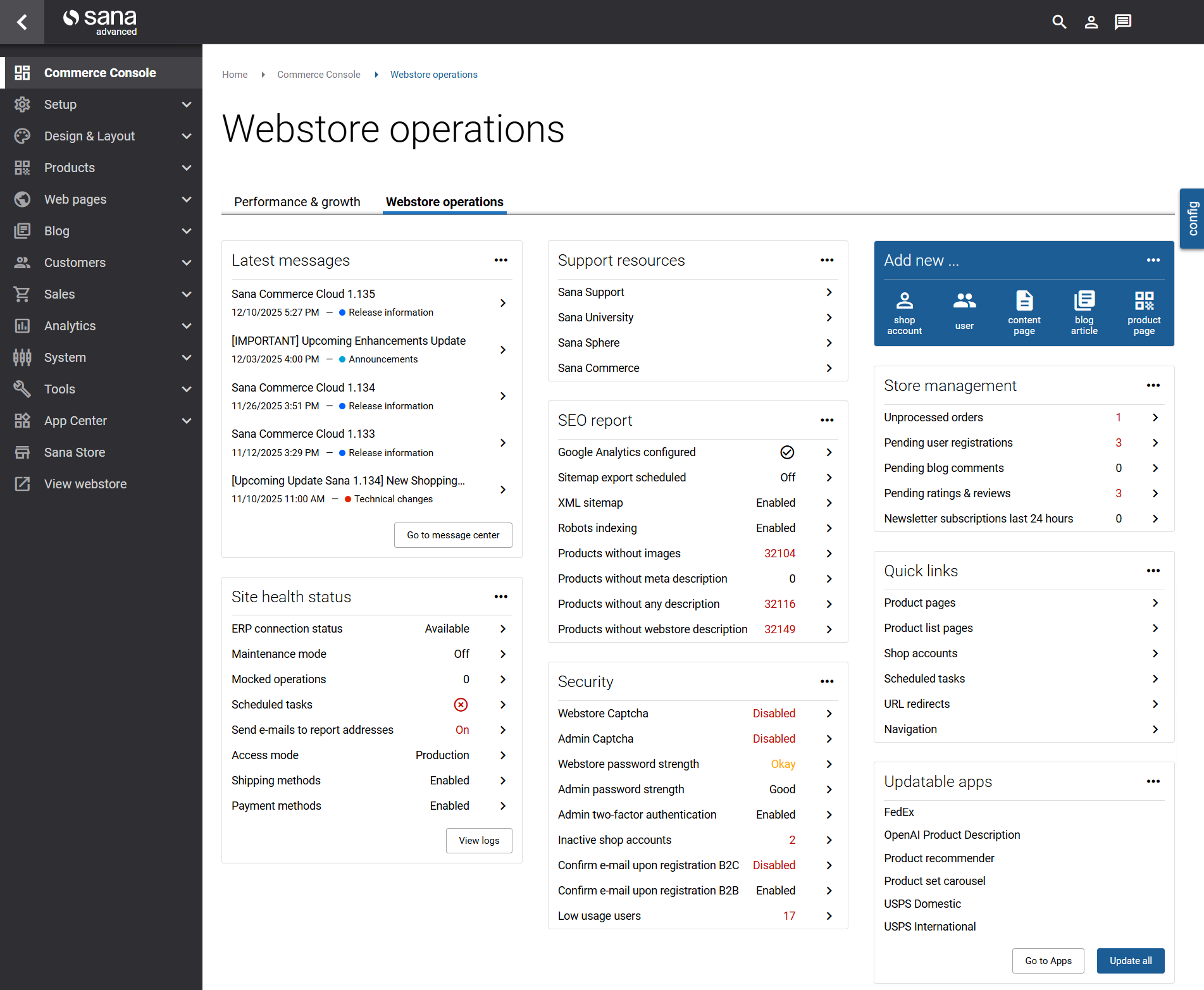The height and width of the screenshot is (990, 1204).
Task: Open Scheduled tasks error status icon
Action: 461,705
